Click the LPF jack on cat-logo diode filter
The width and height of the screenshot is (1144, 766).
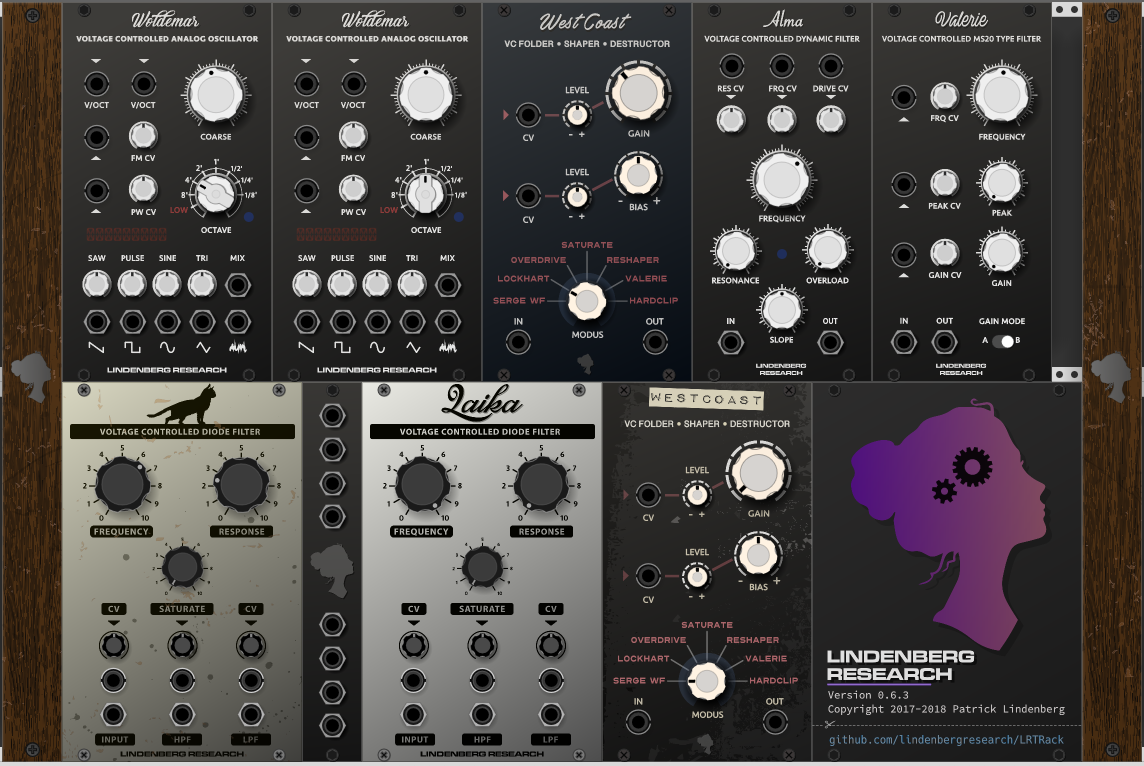[250, 714]
